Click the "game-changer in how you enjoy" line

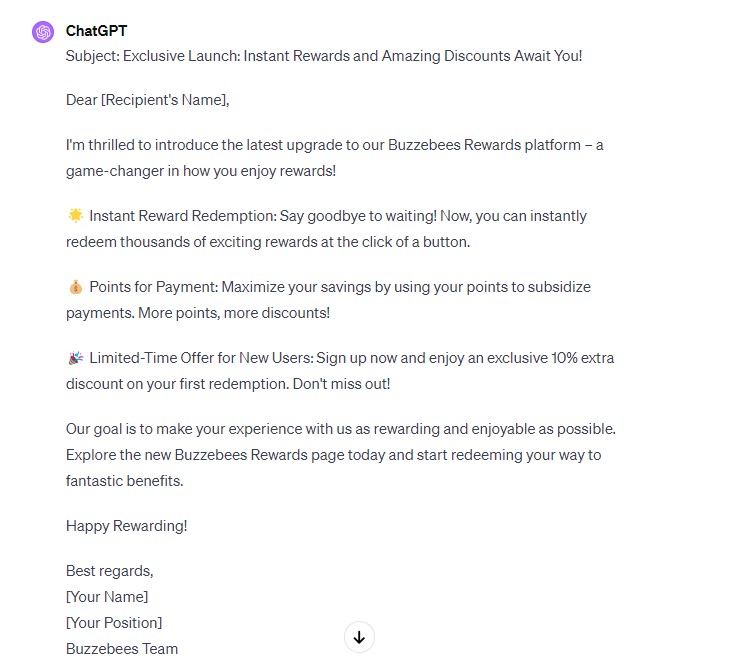[x=201, y=170]
